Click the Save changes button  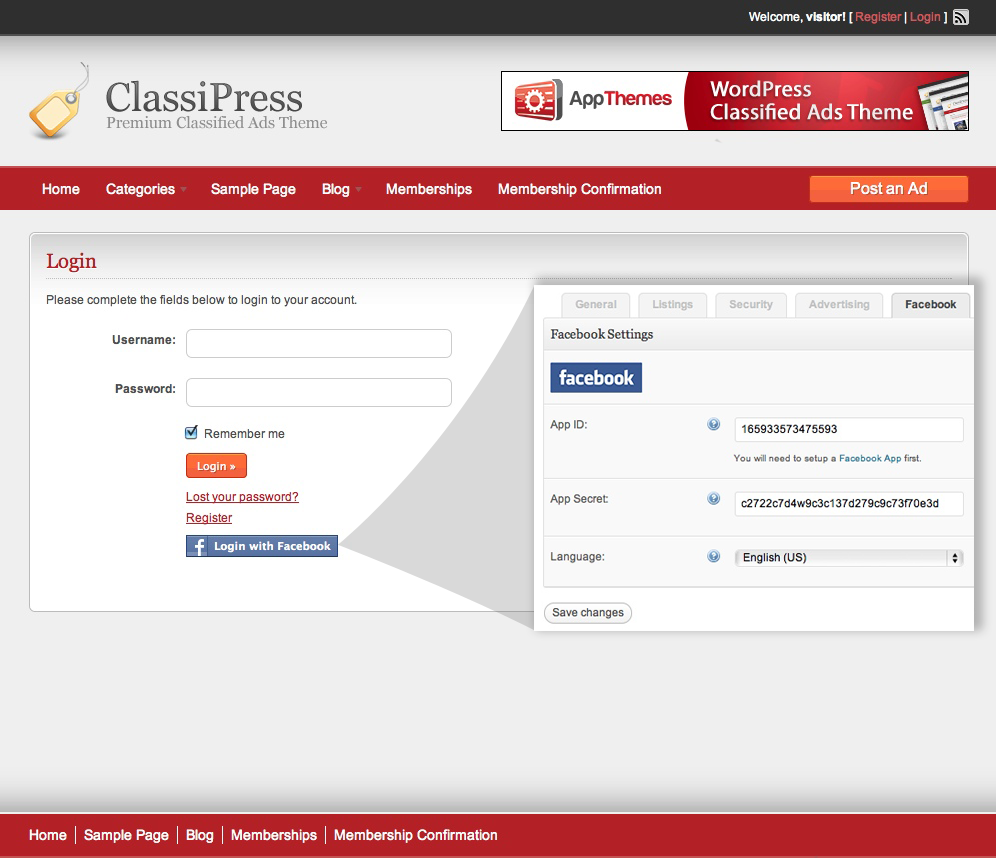pos(588,612)
